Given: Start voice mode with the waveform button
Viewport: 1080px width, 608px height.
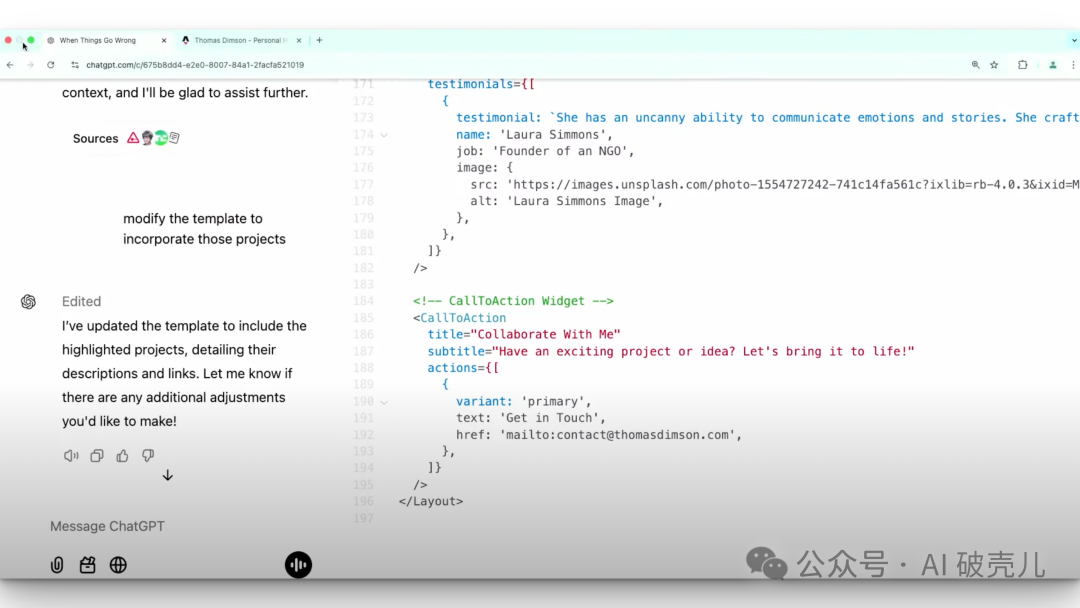Looking at the screenshot, I should (298, 565).
